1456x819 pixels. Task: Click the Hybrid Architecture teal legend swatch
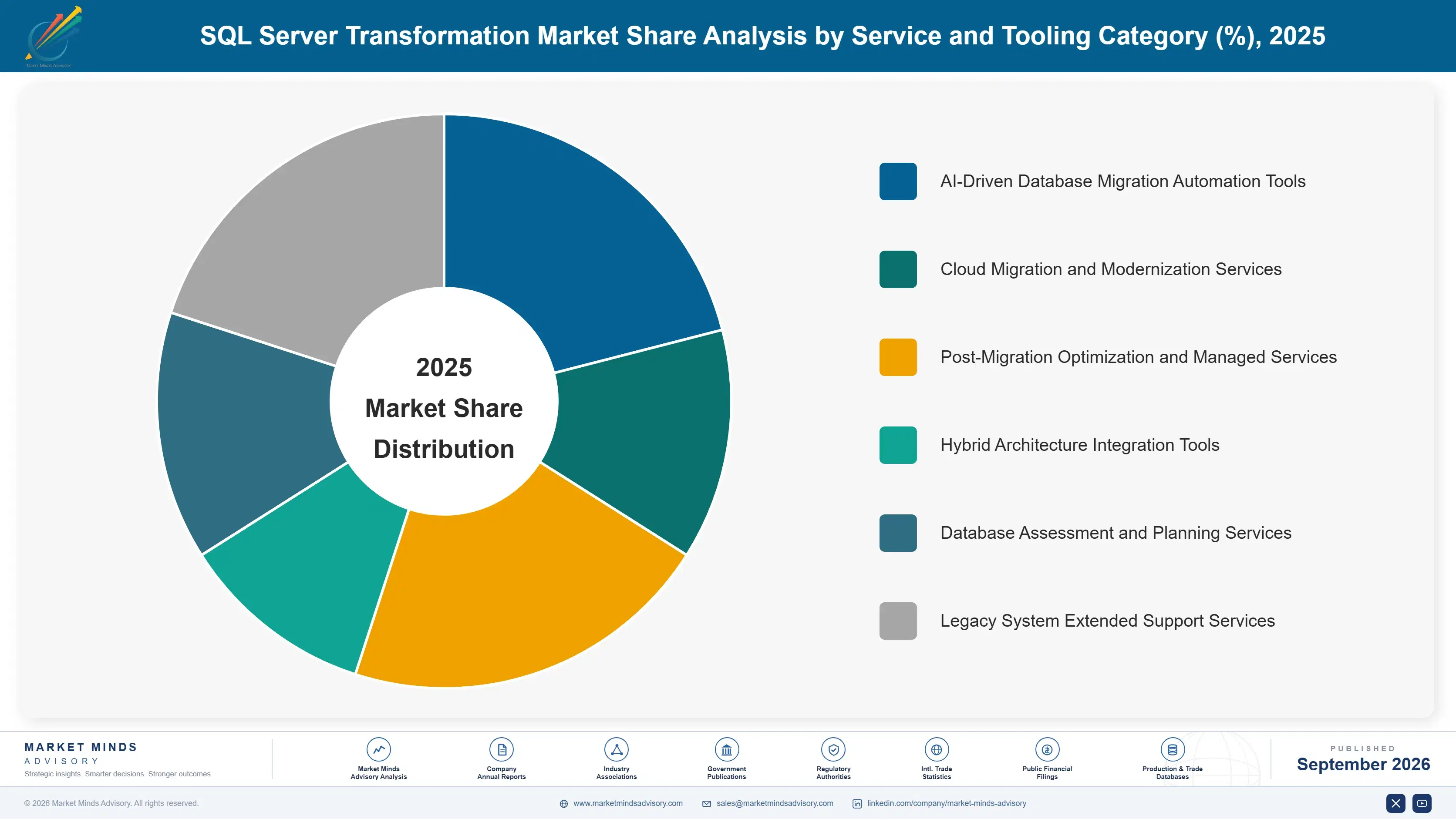(x=898, y=445)
